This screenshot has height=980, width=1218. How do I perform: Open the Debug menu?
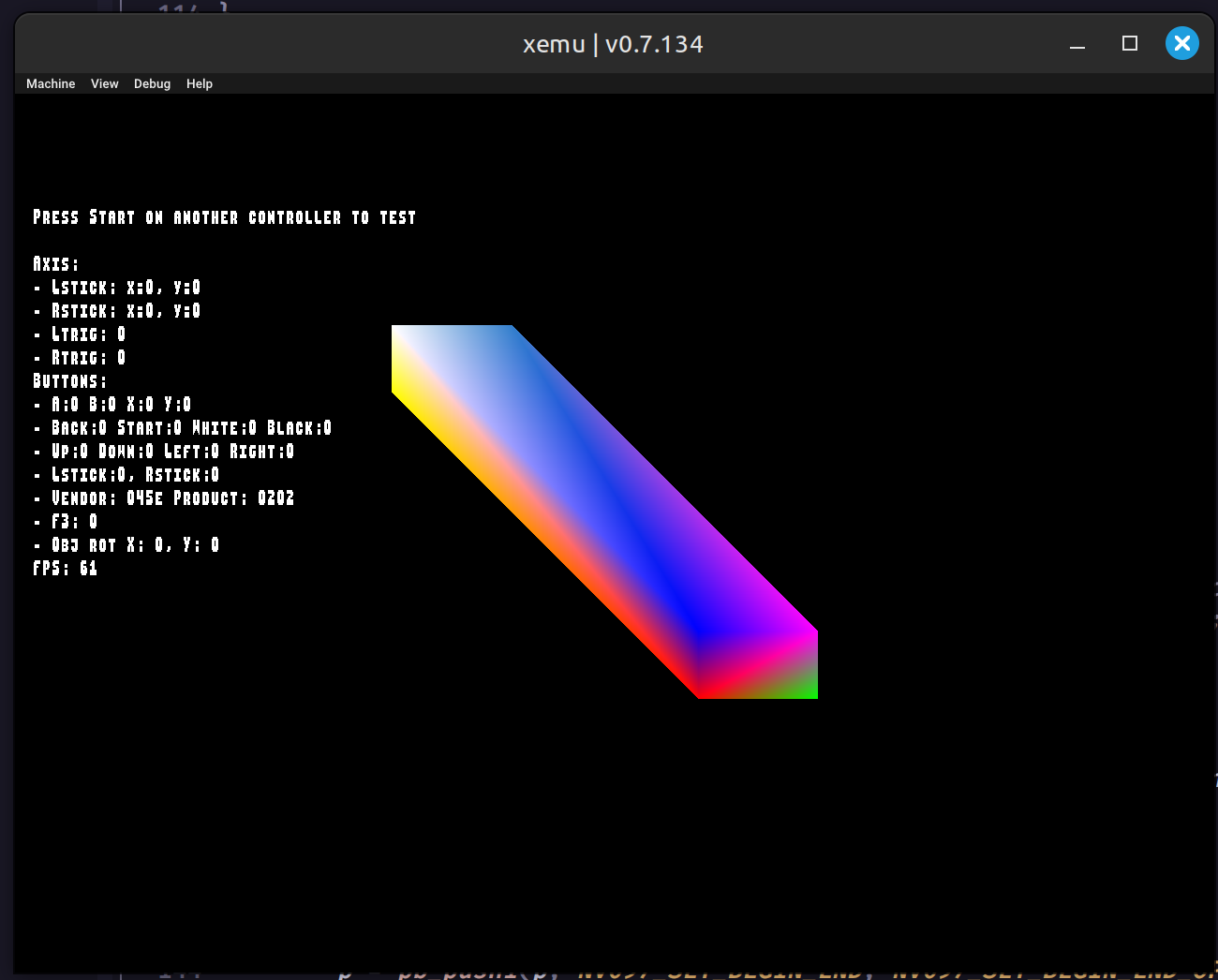(x=152, y=83)
